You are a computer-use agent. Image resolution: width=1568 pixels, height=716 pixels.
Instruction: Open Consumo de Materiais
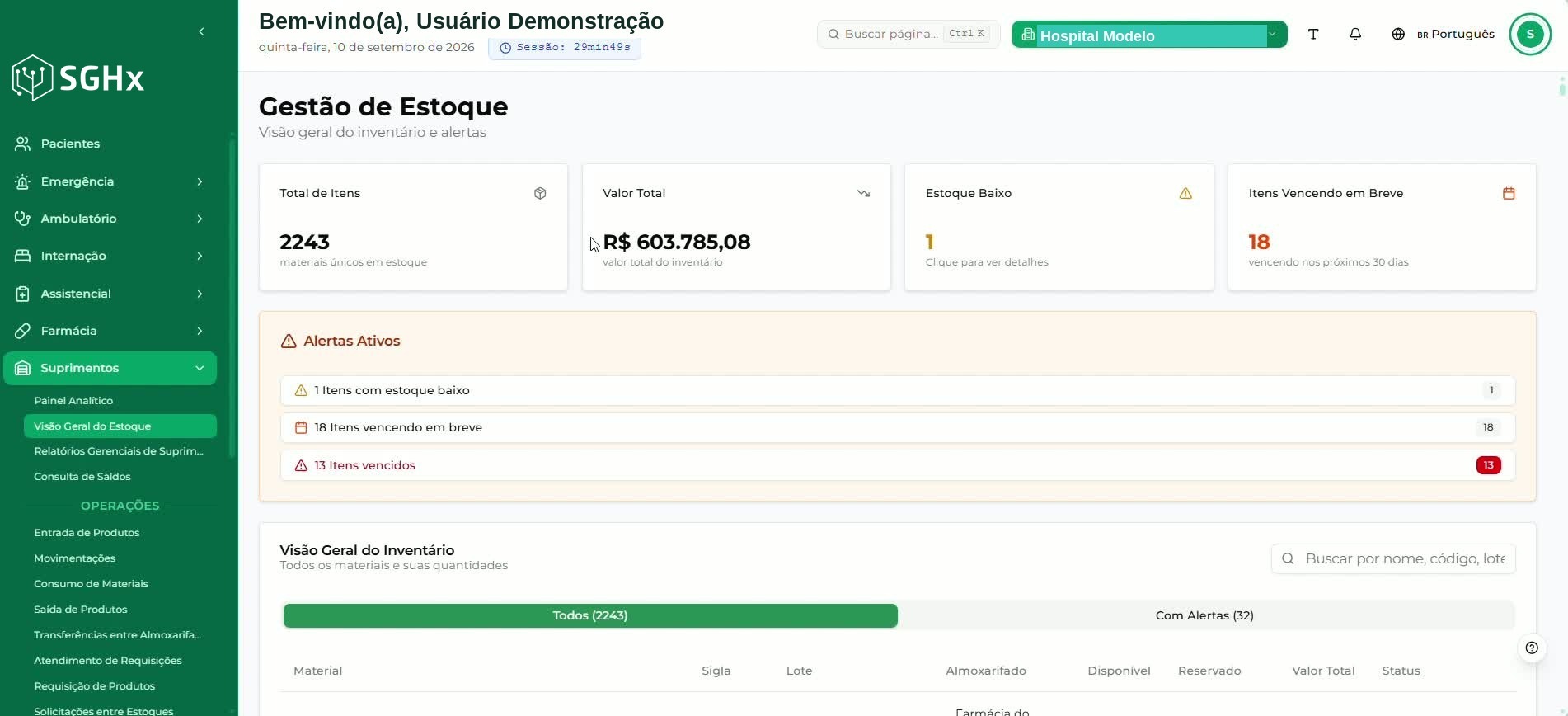[x=91, y=584]
